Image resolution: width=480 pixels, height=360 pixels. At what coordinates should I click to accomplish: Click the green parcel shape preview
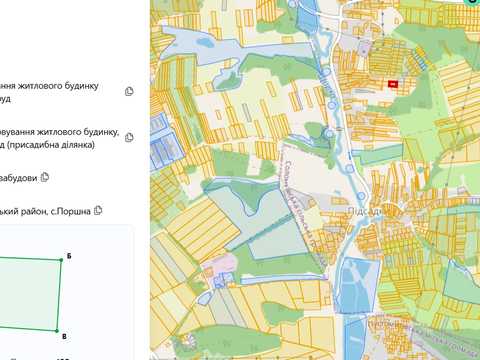[x=30, y=293]
